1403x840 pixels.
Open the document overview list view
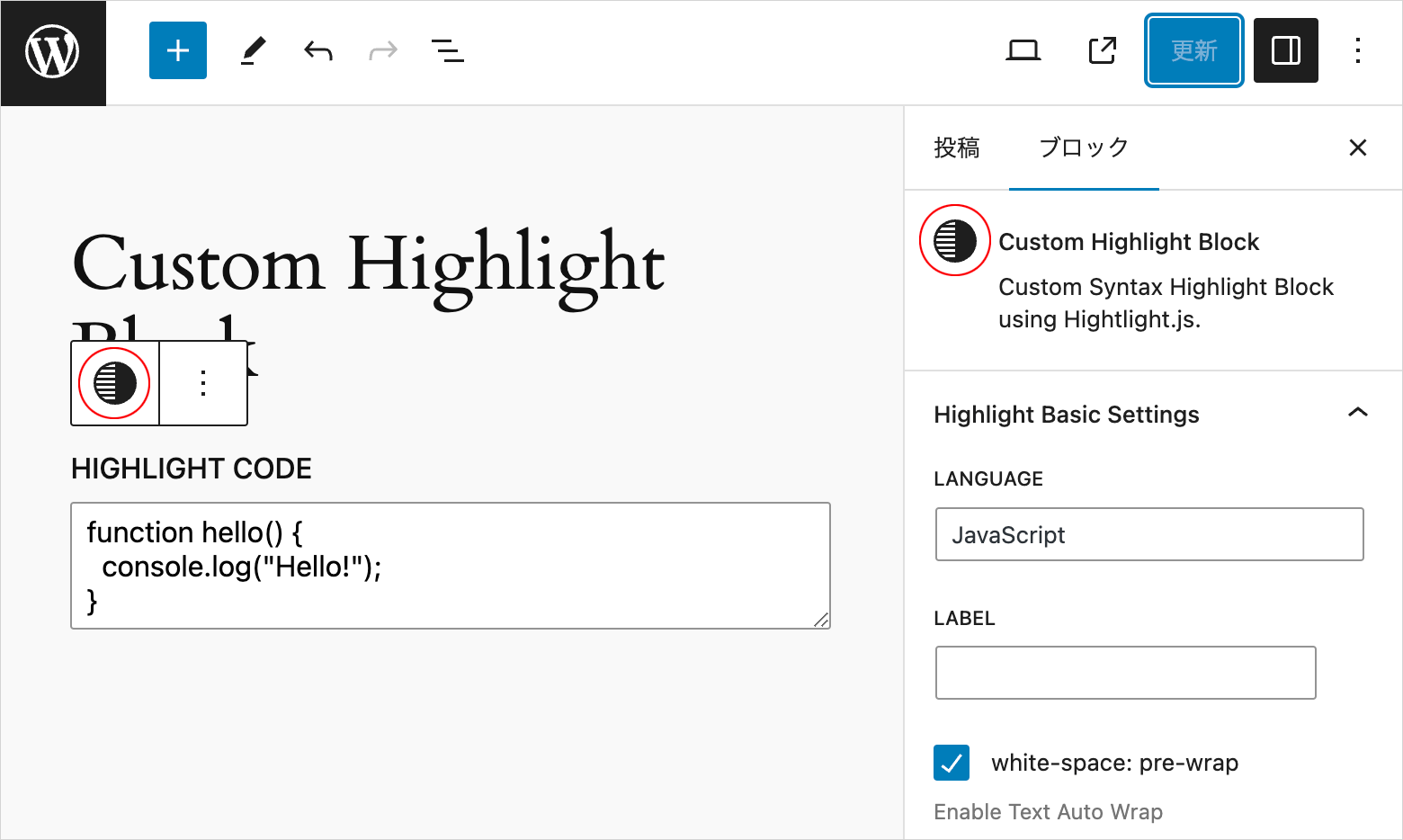coord(447,51)
